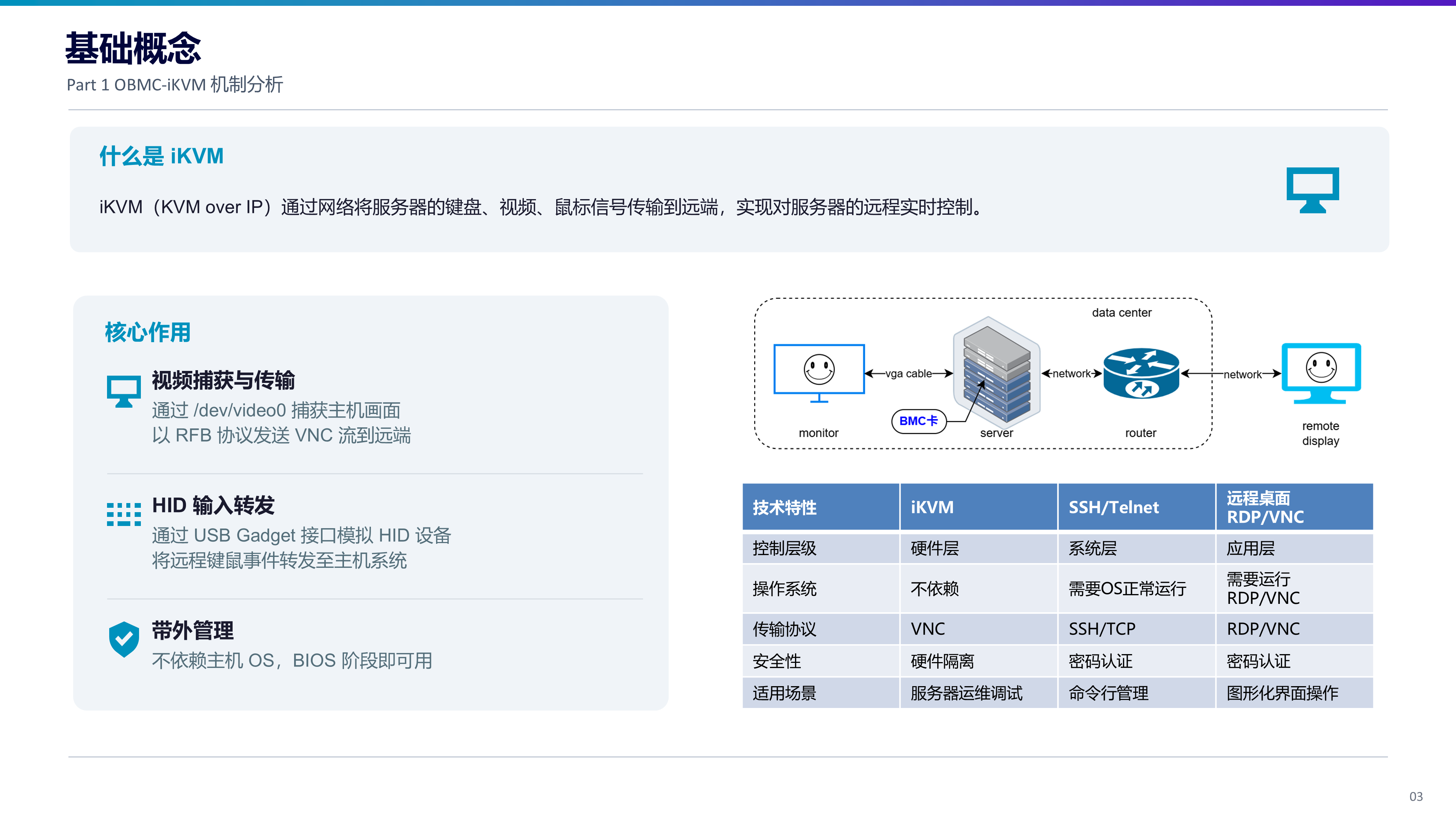Click the 技术特性 table header

pyautogui.click(x=821, y=507)
